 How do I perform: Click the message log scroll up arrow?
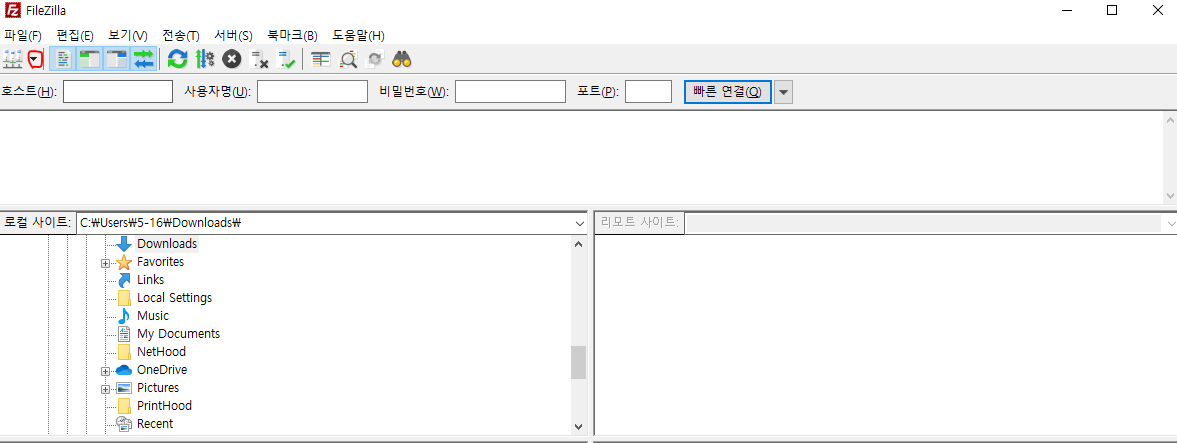(1169, 119)
